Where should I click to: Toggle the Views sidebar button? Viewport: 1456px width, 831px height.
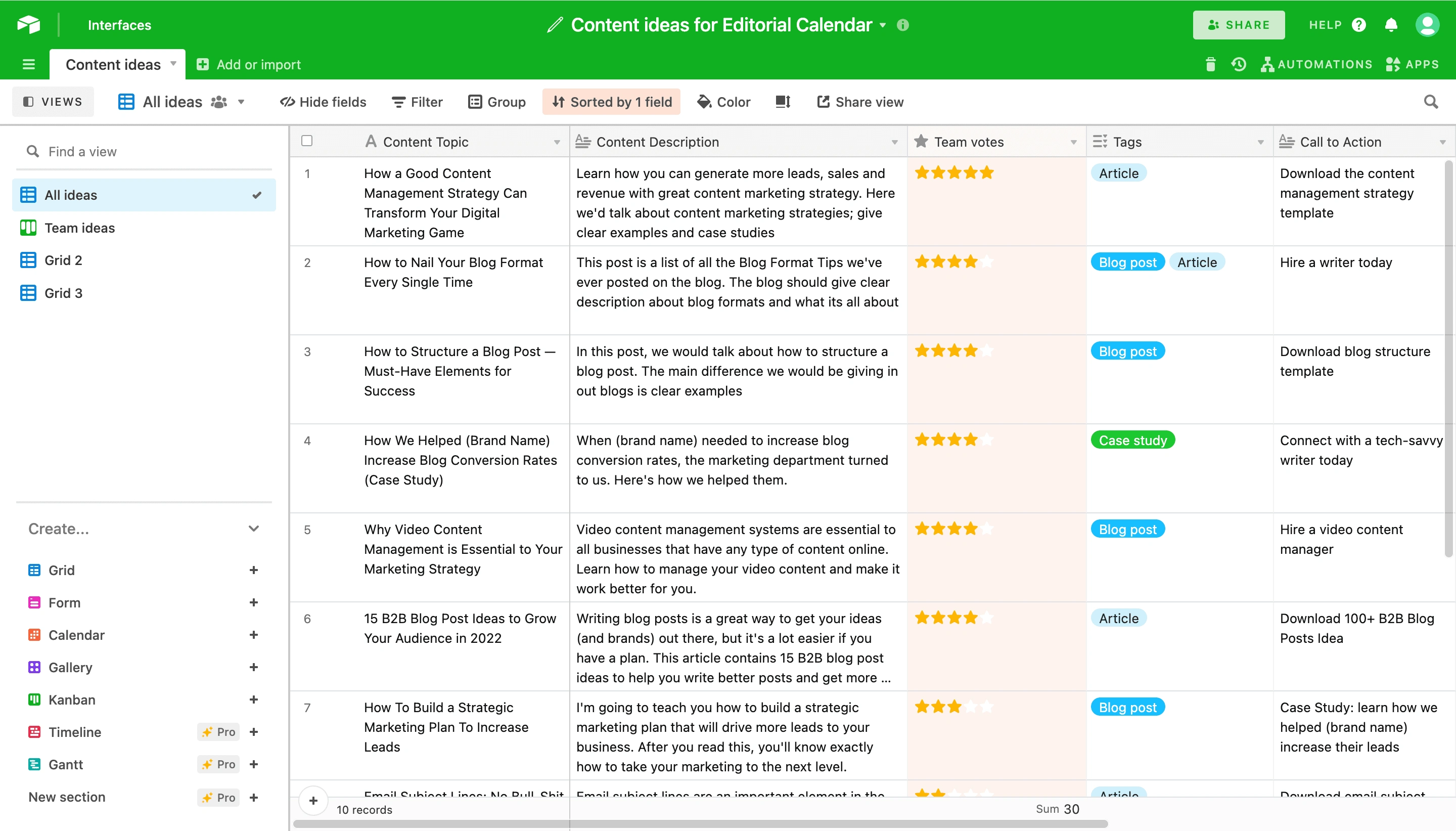click(53, 102)
